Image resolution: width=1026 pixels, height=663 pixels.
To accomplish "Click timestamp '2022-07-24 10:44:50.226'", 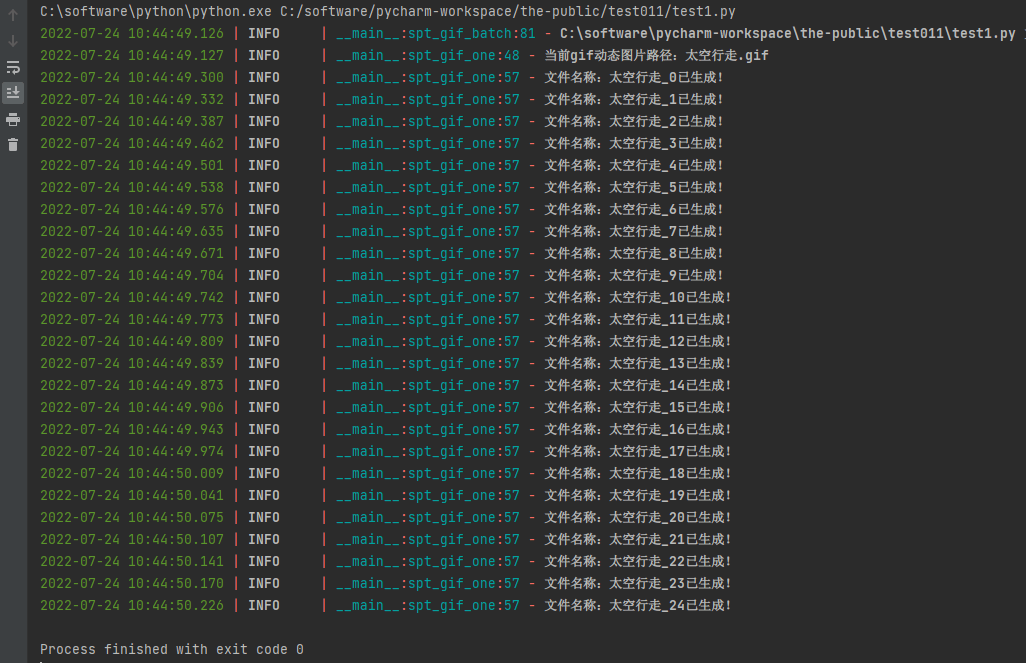I will [x=132, y=605].
